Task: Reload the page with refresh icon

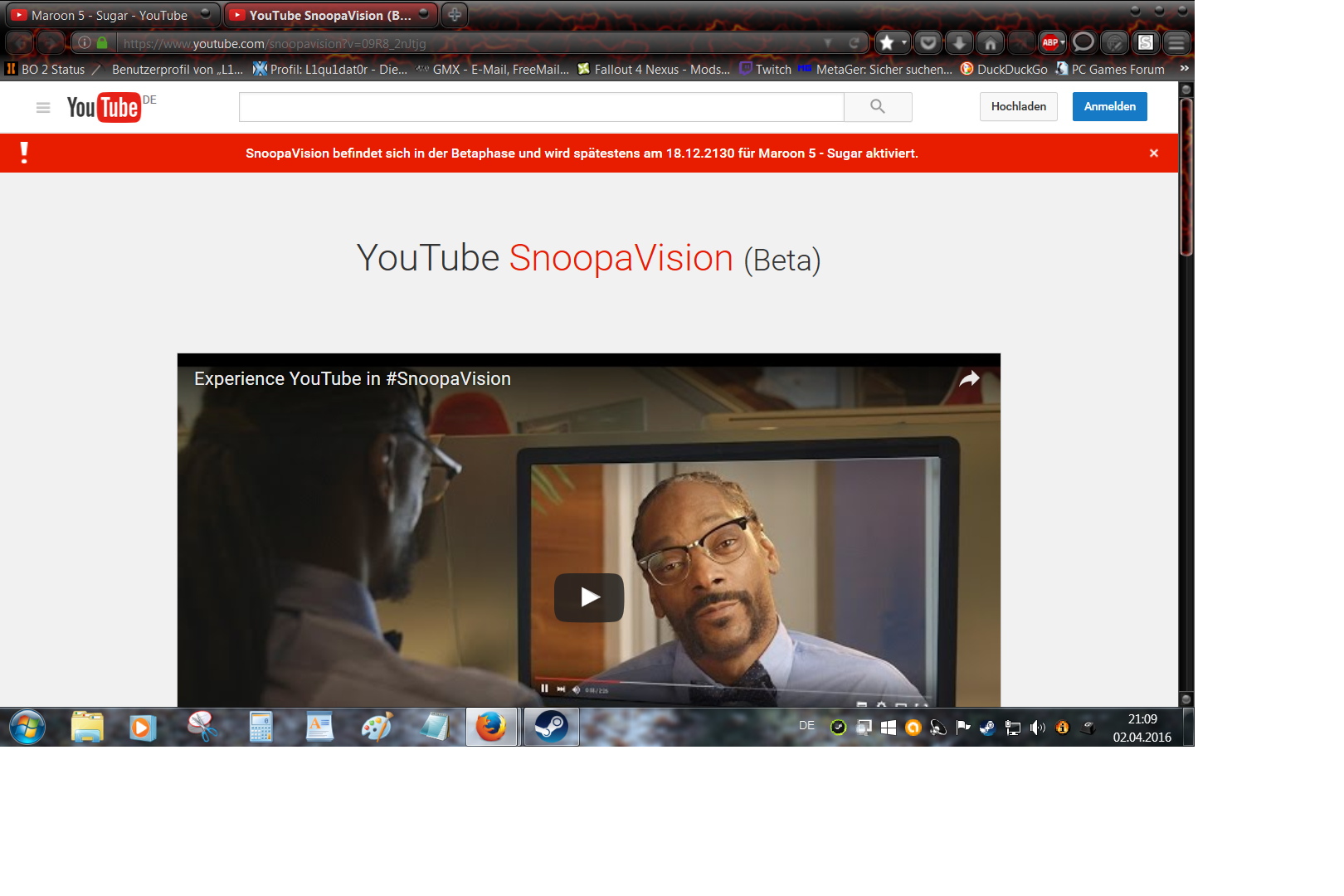Action: tap(854, 43)
